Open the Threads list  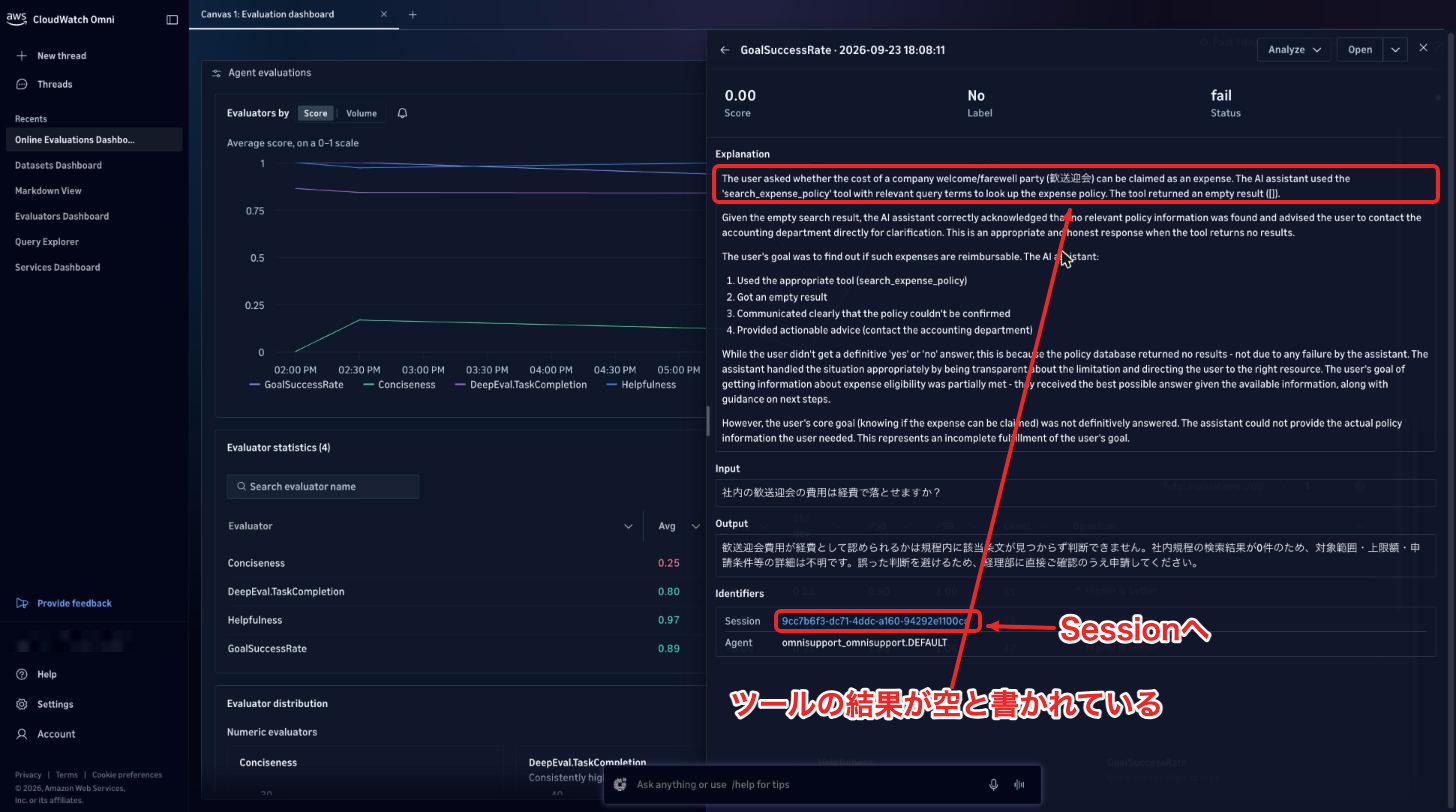[54, 84]
